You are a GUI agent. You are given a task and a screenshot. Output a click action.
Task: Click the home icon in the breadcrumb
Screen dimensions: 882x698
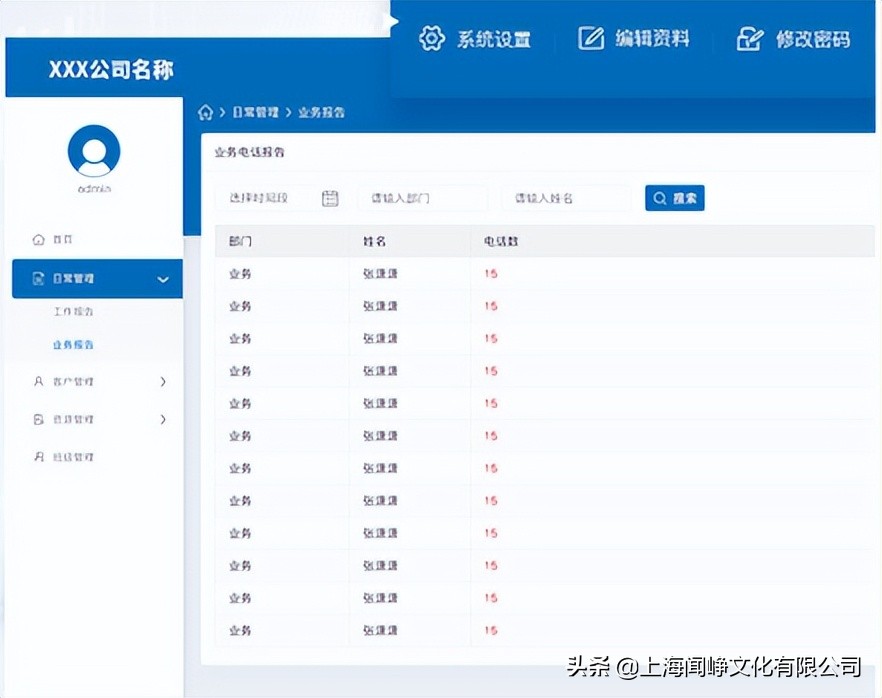[205, 112]
